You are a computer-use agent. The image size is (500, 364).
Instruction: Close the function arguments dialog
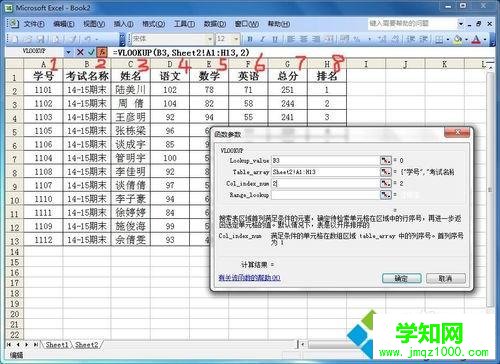click(x=457, y=132)
